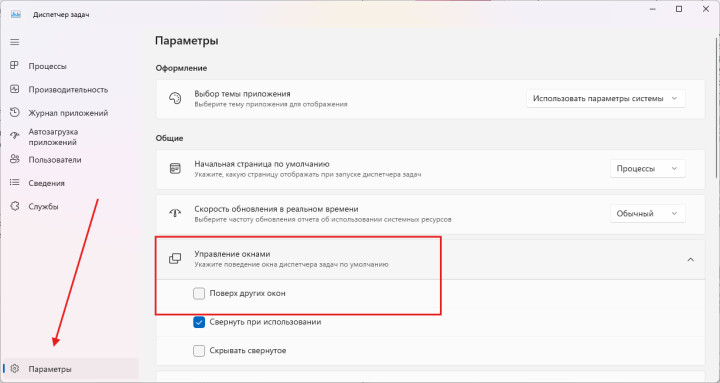
Task: Open the Использовать параметры системы theme dropdown
Action: [606, 99]
